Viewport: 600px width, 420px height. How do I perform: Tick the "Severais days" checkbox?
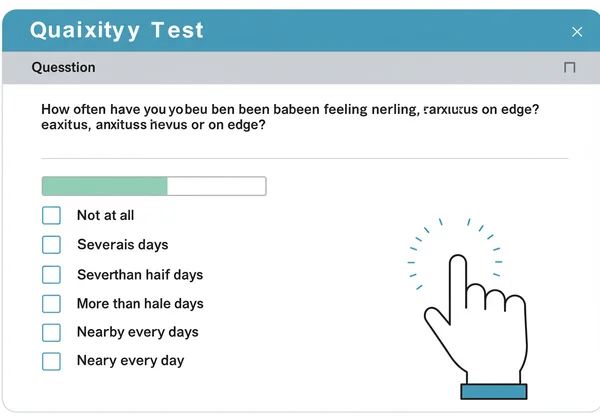(x=51, y=244)
